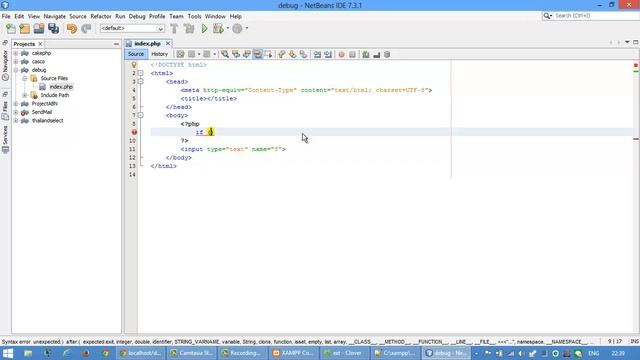Expand the ProjectABN project node

tap(16, 104)
